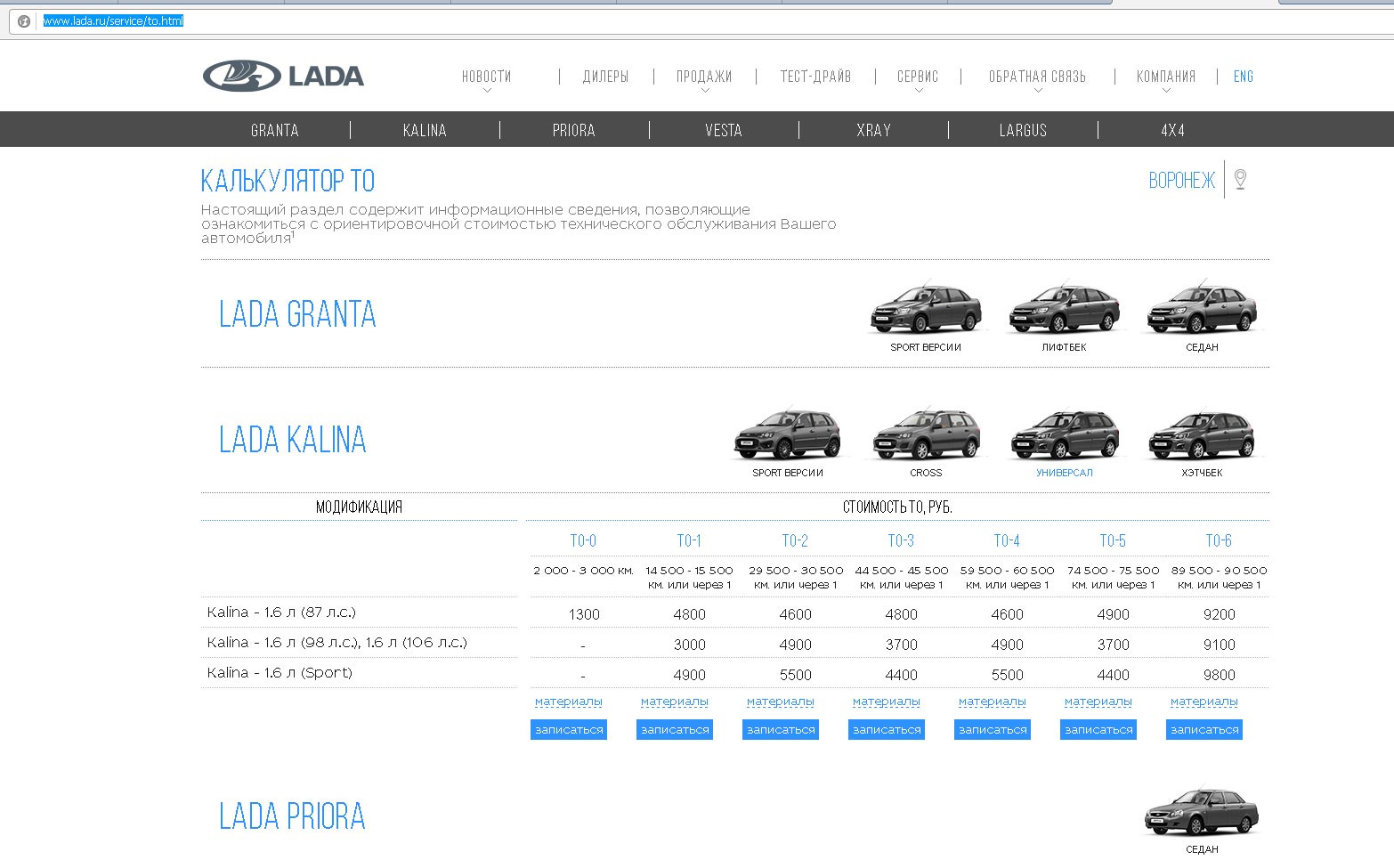The image size is (1394, 868).
Task: Expand the Сервис menu chevron
Action: coord(919,90)
